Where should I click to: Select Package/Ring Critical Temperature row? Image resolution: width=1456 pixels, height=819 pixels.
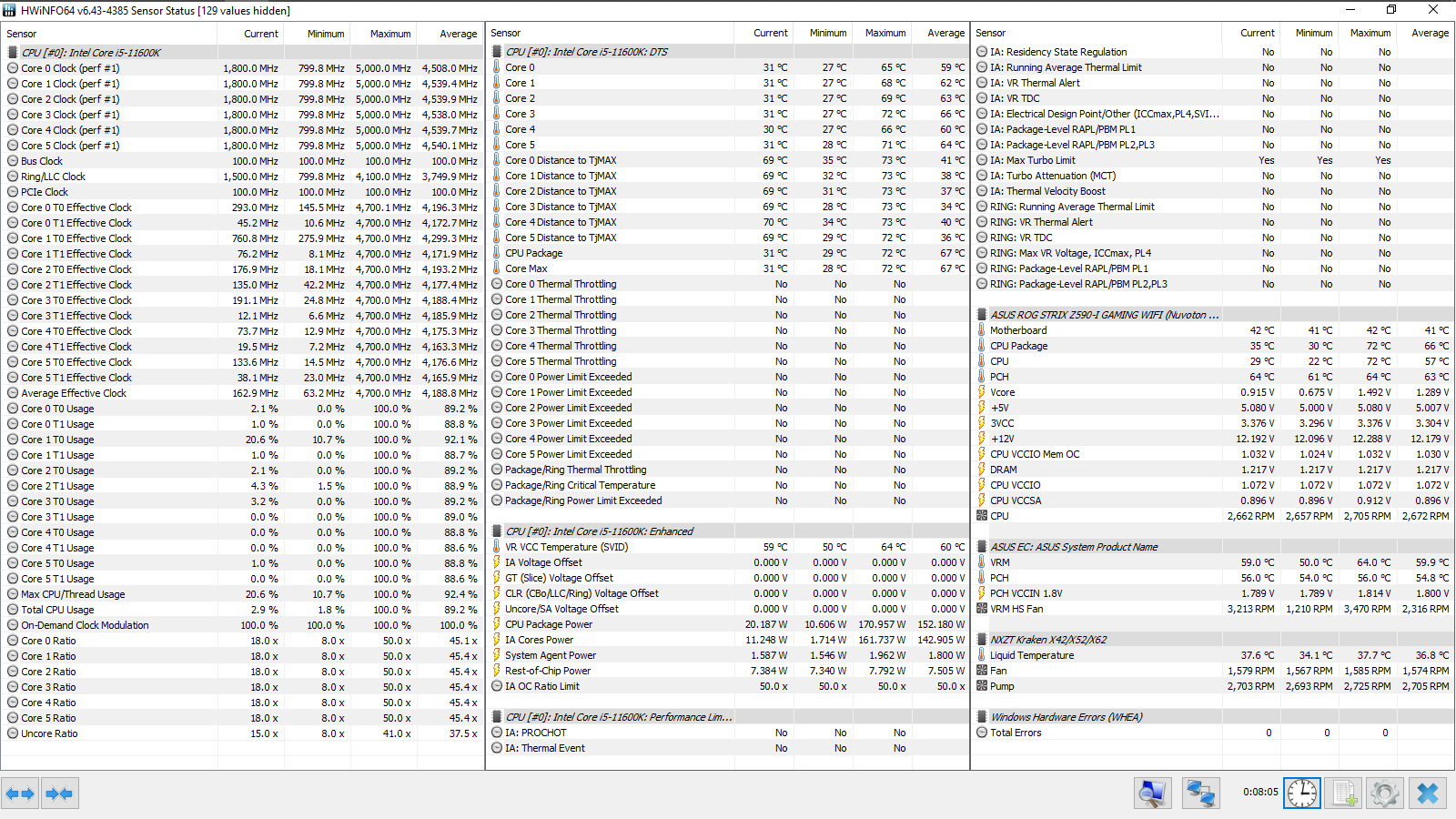[727, 485]
